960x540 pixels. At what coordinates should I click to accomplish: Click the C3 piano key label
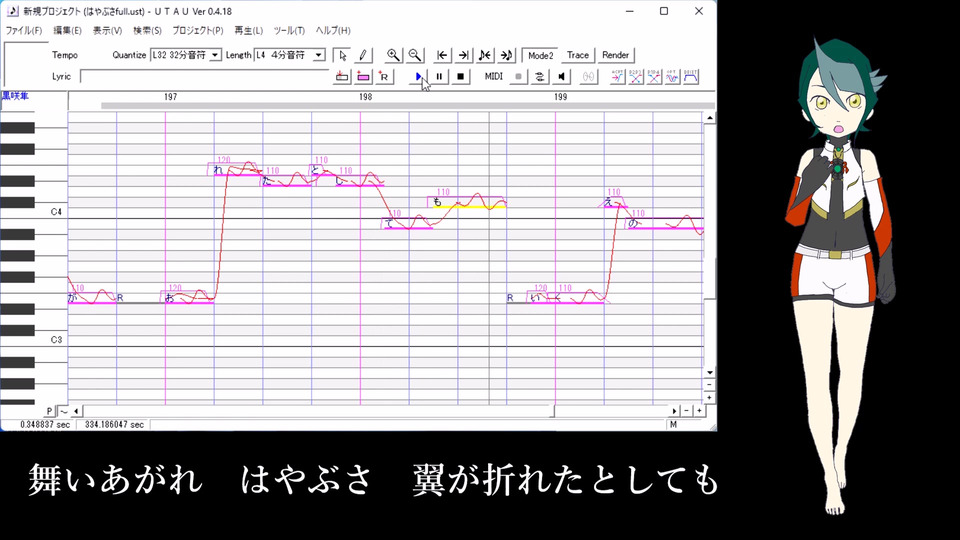pos(56,340)
